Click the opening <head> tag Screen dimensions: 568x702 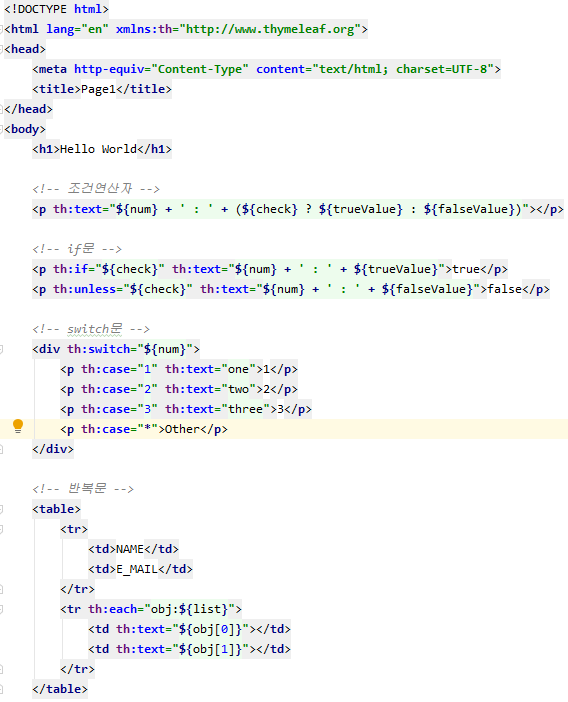25,49
